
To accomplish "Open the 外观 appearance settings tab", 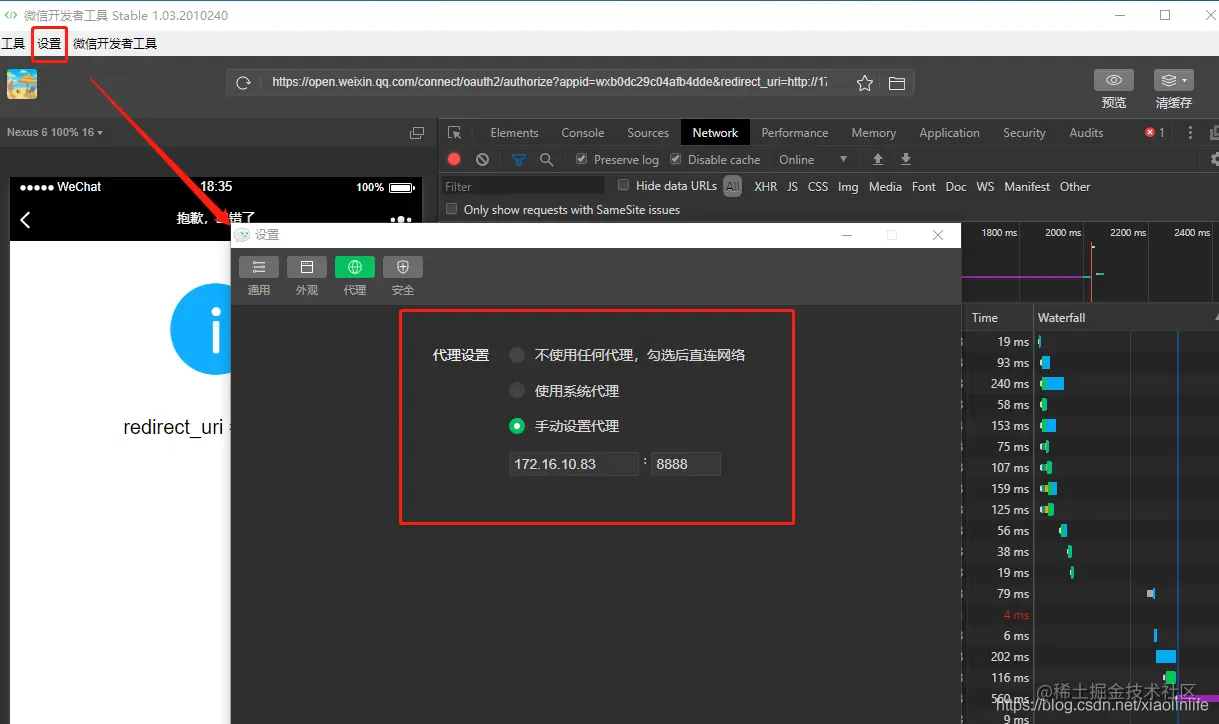I will coord(307,276).
